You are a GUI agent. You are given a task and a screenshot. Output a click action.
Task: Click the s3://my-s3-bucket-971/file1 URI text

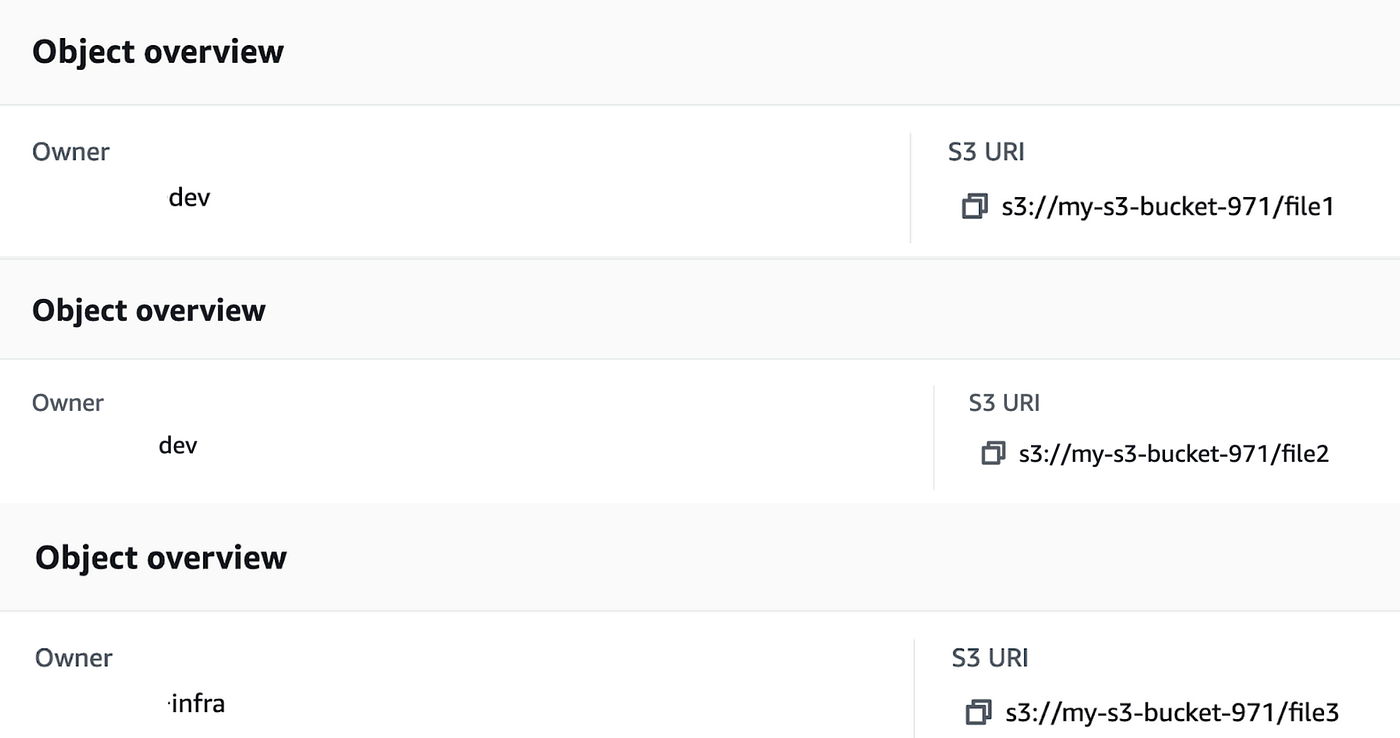[x=1168, y=207]
